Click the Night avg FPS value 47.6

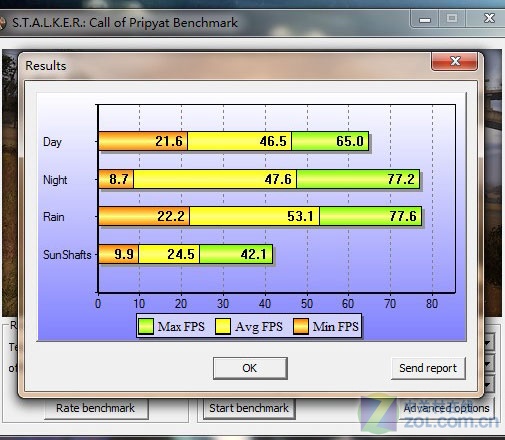tap(278, 179)
